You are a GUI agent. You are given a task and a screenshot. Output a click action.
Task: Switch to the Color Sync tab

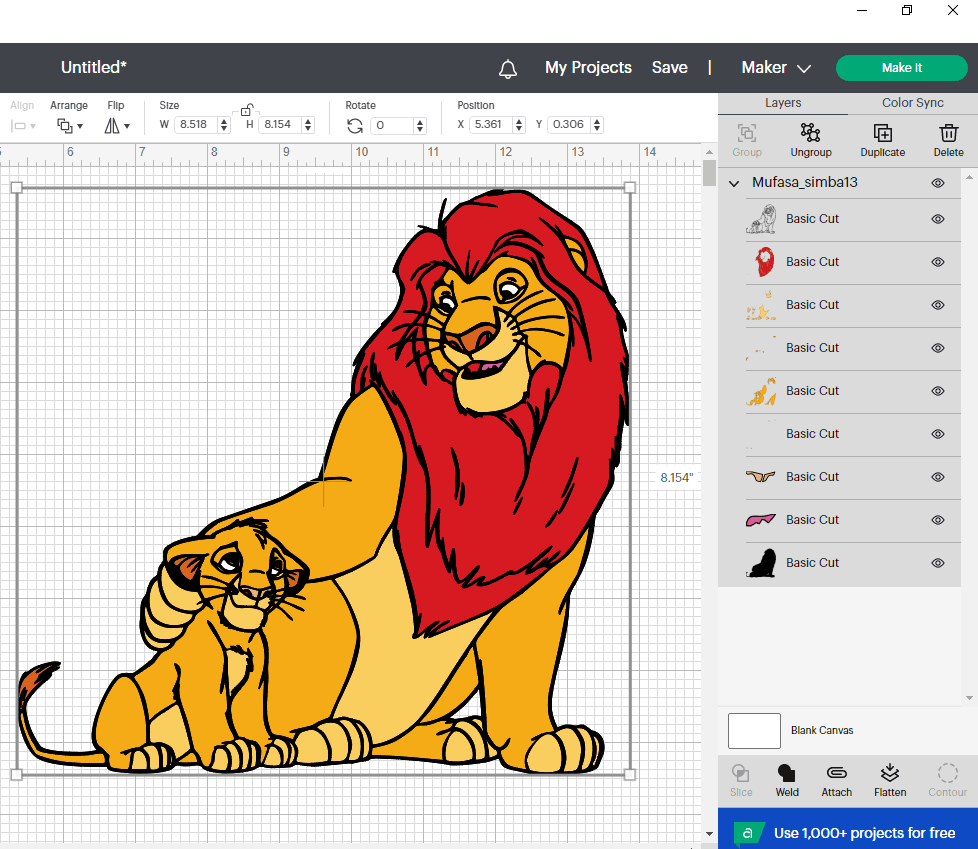[x=913, y=103]
